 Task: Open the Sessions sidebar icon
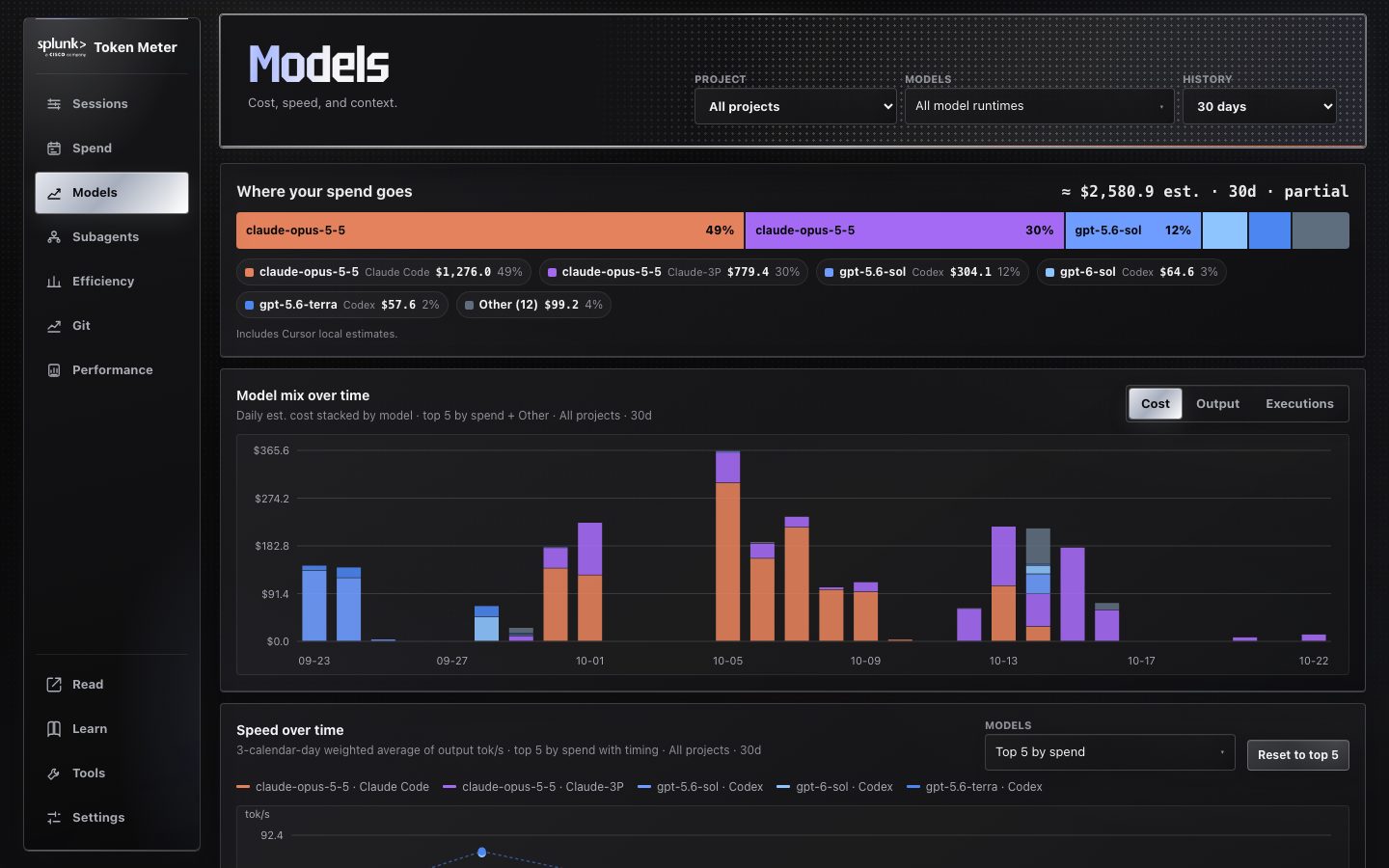54,104
